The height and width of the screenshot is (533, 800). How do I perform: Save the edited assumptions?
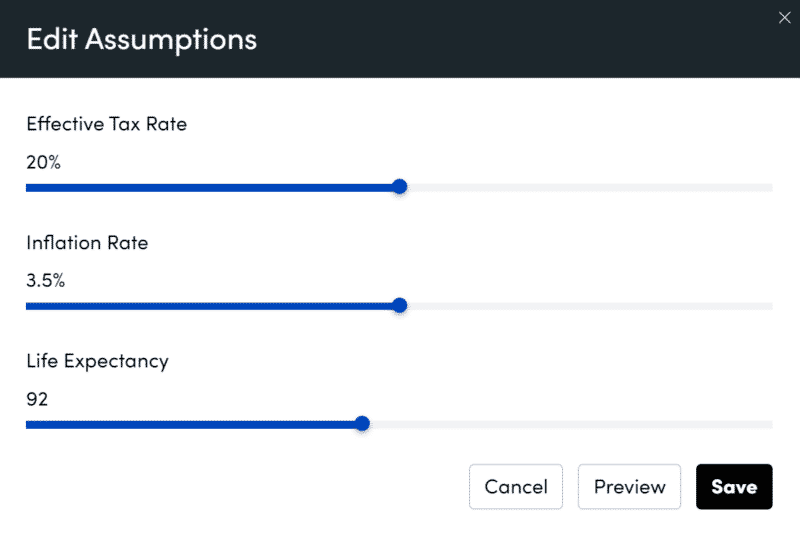[x=734, y=487]
